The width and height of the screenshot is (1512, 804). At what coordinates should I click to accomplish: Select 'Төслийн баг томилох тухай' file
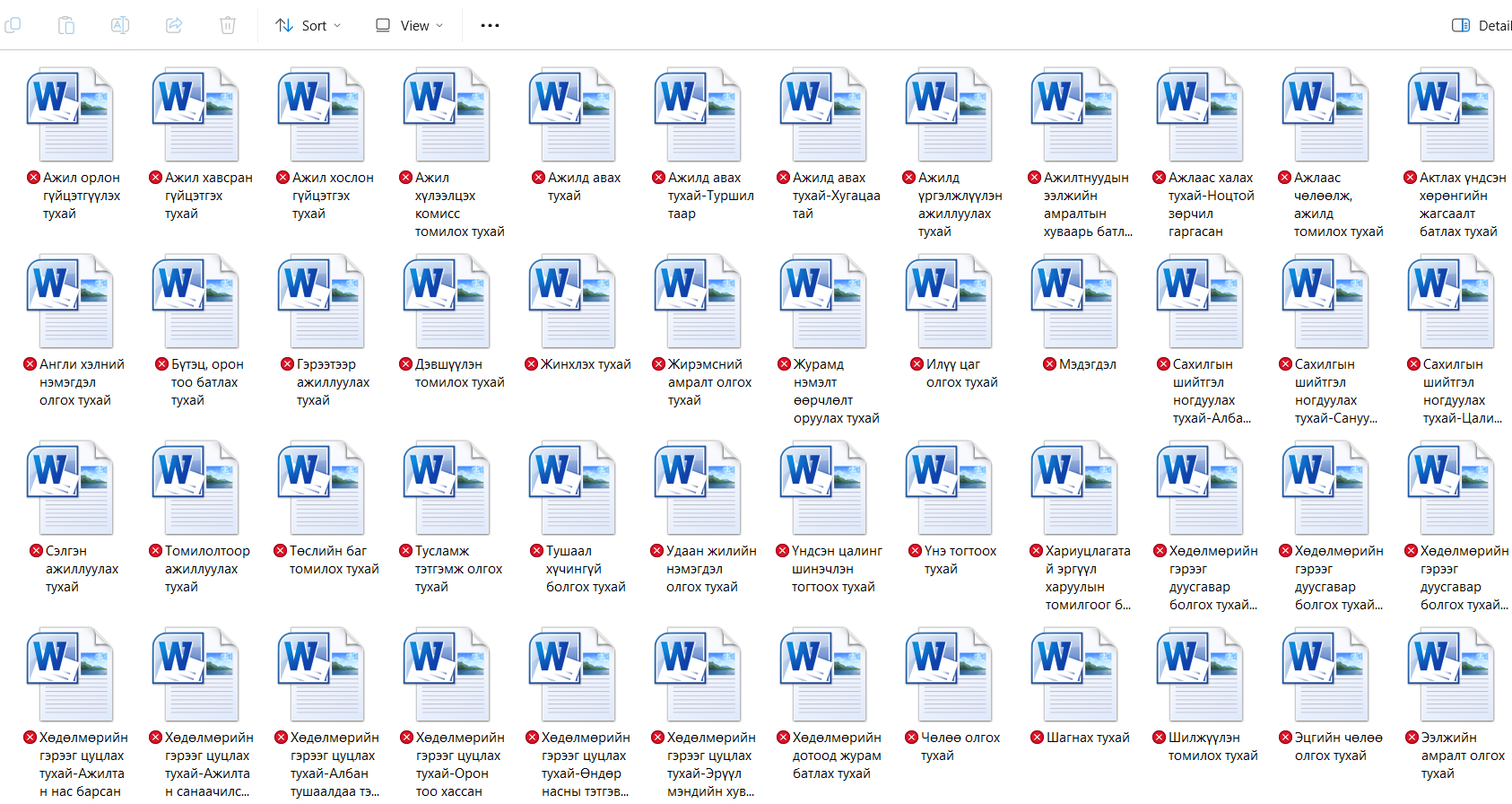[321, 488]
